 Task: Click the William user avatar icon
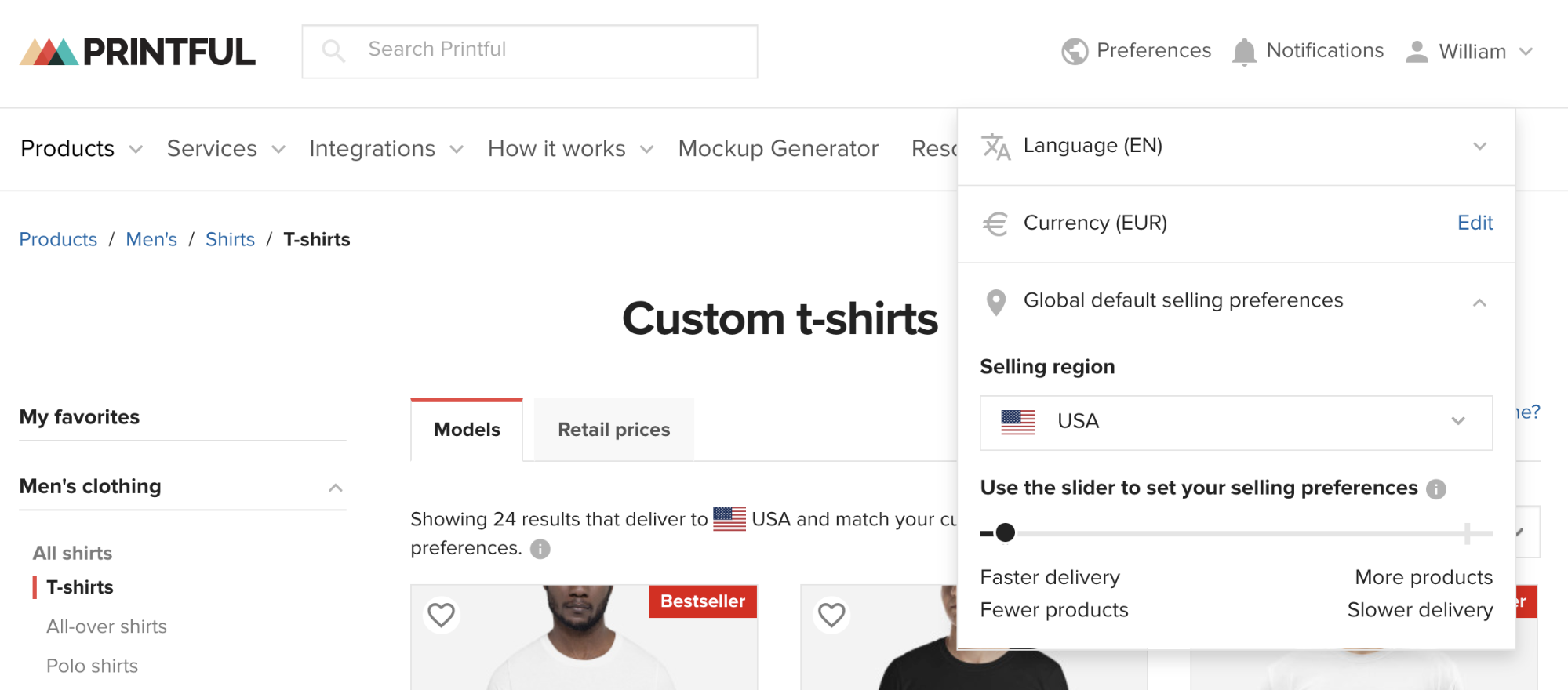(x=1417, y=52)
